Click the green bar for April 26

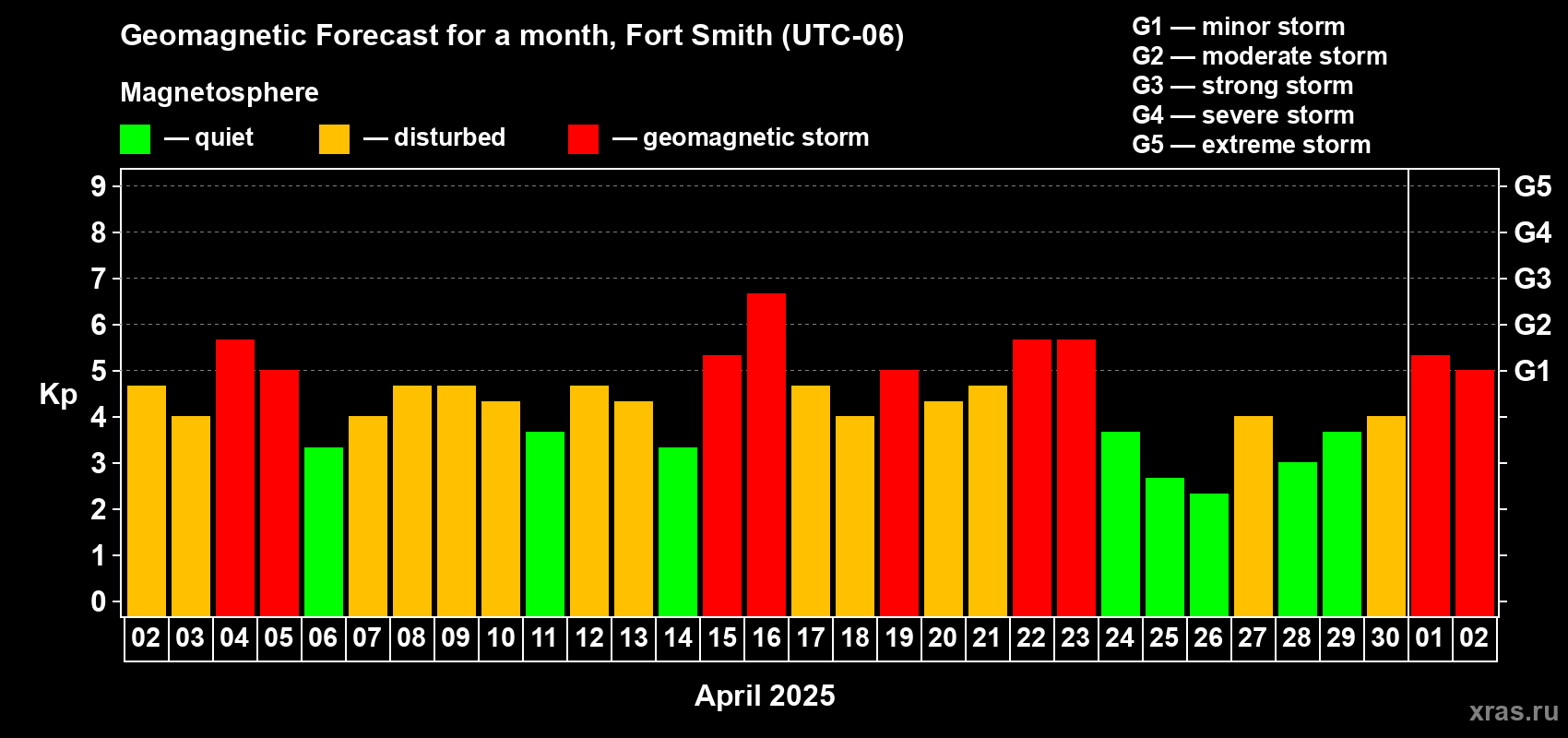[x=1209, y=554]
